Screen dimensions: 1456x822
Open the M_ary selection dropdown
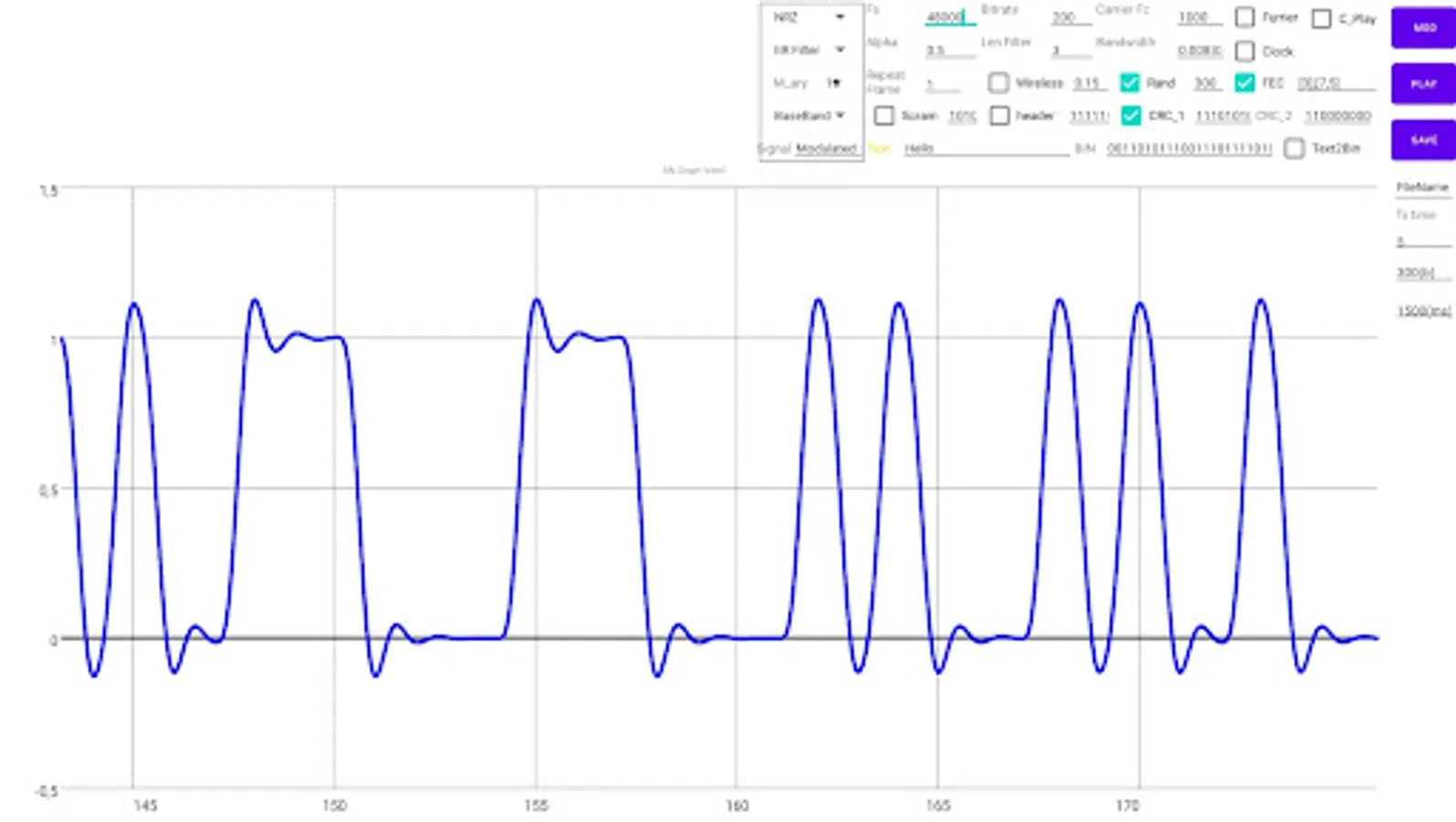pyautogui.click(x=809, y=83)
